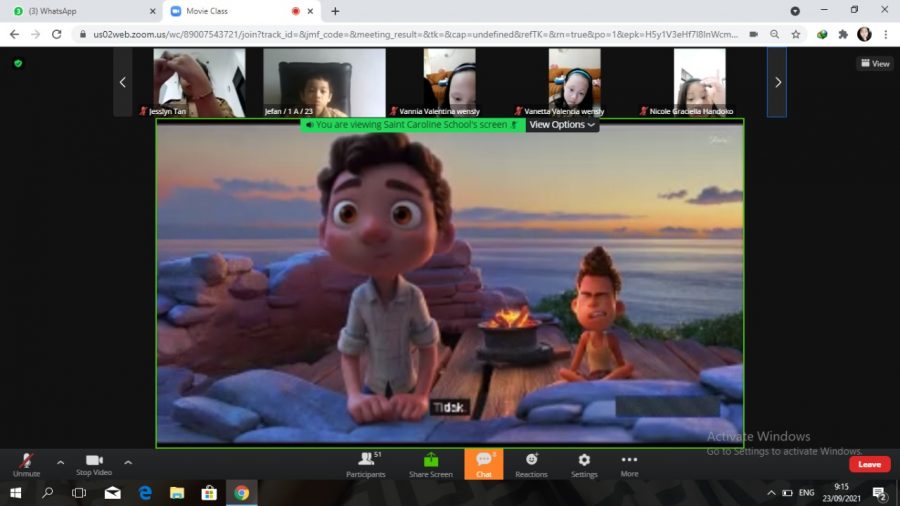Toggle the microphone with Unmute
The width and height of the screenshot is (900, 506).
click(27, 464)
